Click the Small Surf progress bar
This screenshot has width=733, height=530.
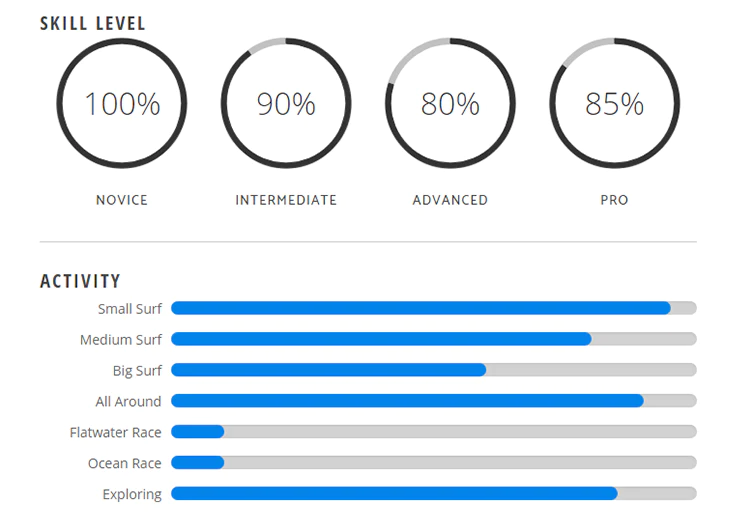click(434, 308)
